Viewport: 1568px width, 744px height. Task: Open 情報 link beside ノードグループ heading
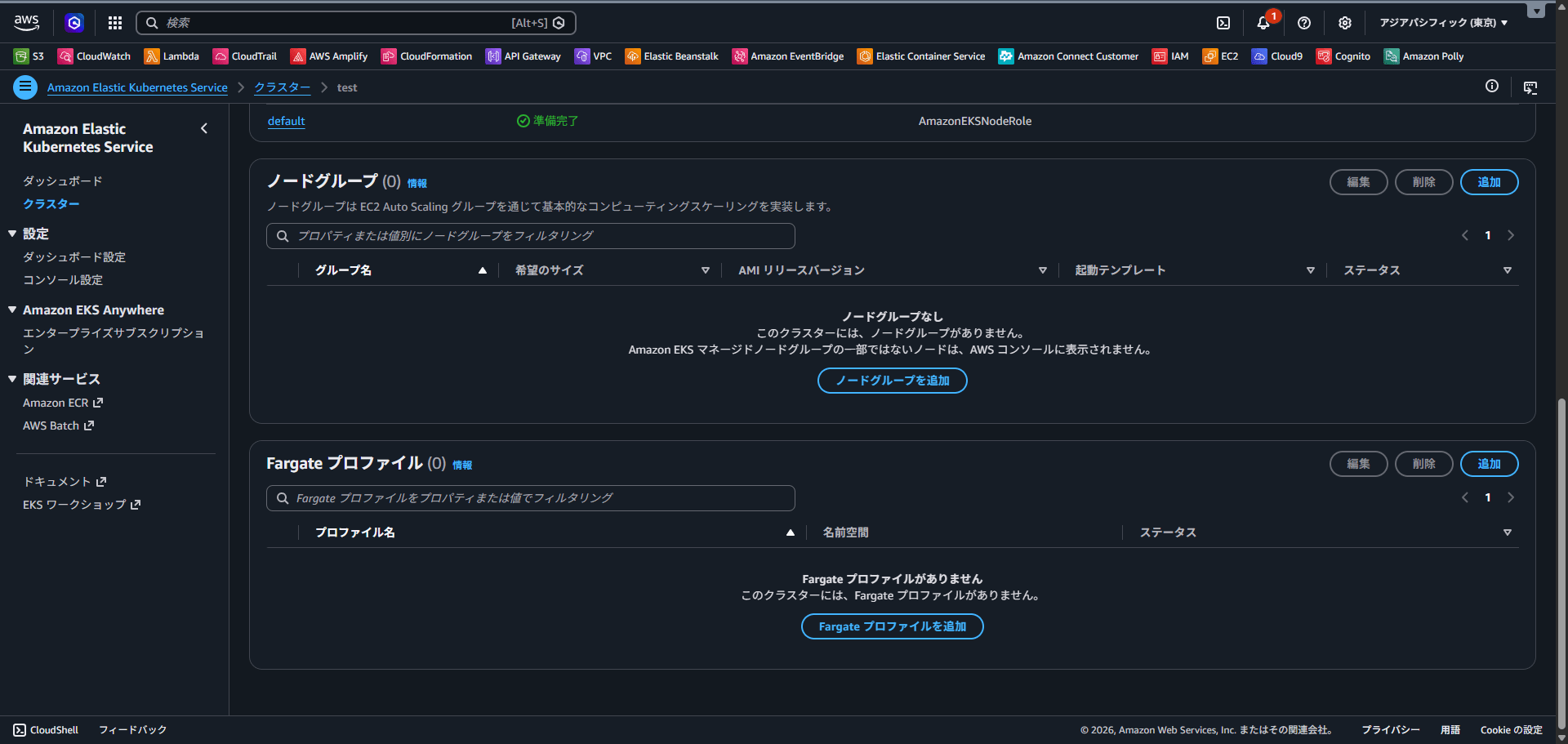pos(417,183)
